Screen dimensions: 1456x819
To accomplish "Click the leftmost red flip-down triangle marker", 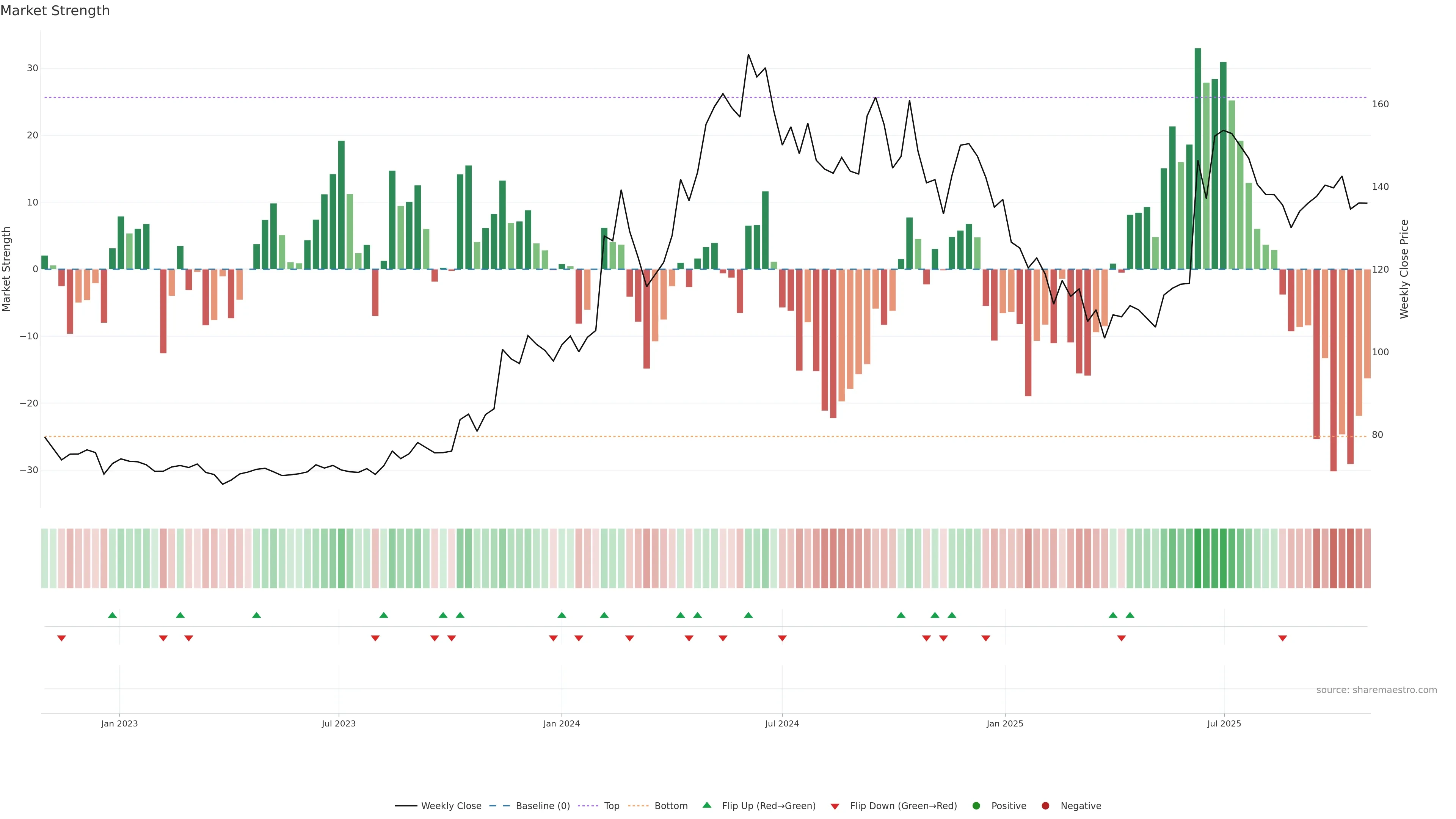I will pos(61,638).
